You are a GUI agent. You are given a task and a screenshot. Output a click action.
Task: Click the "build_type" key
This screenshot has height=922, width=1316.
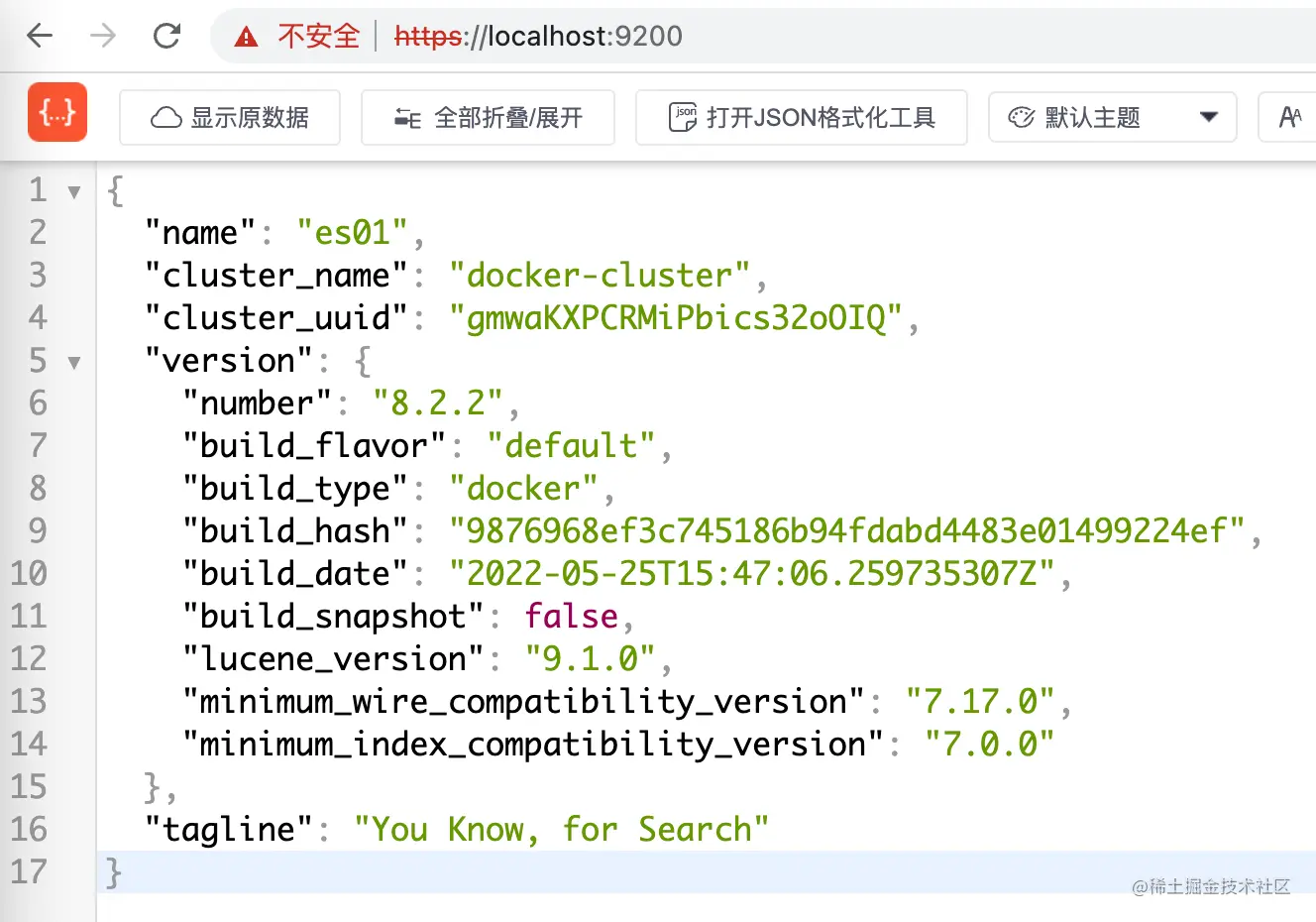coord(295,489)
